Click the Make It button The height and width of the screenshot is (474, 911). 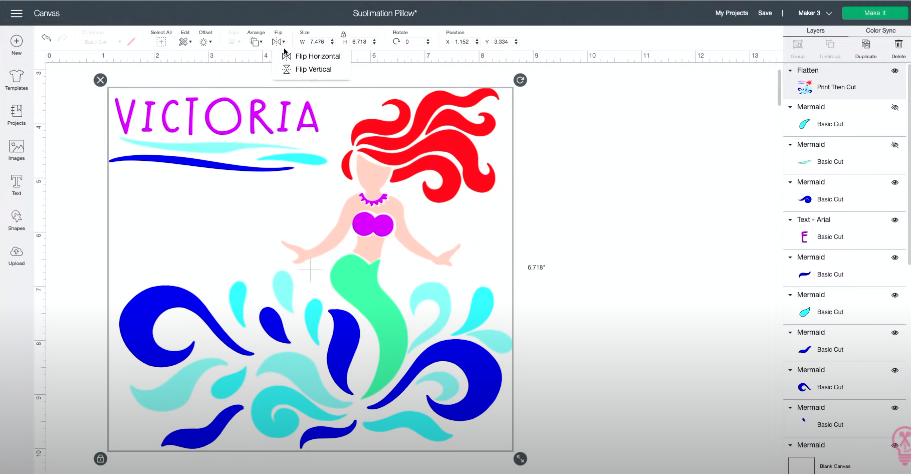pyautogui.click(x=875, y=13)
